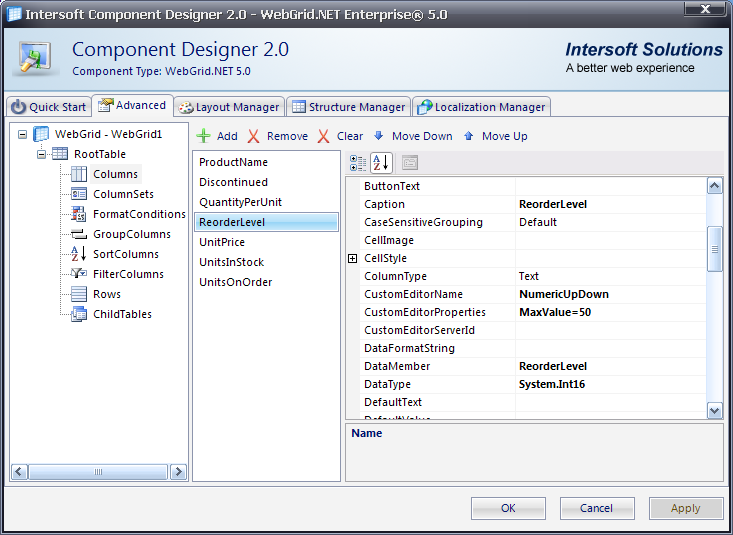The width and height of the screenshot is (733, 535).
Task: Click the Move Up arrow icon
Action: [468, 136]
